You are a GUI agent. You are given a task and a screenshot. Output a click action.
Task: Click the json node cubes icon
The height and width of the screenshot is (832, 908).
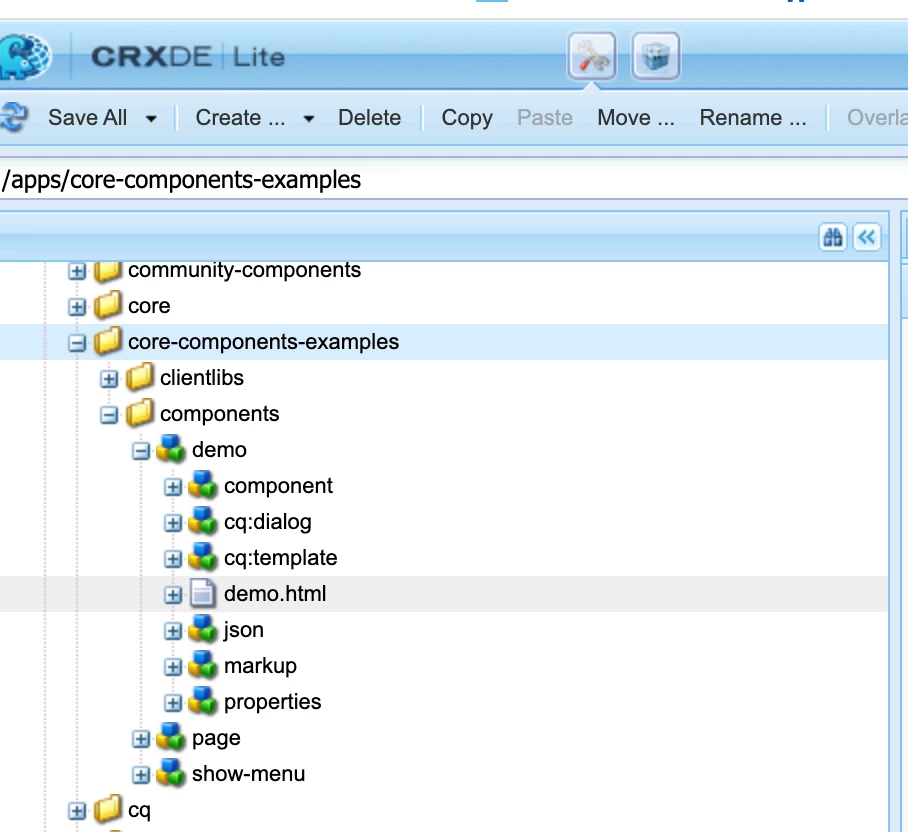tap(203, 629)
